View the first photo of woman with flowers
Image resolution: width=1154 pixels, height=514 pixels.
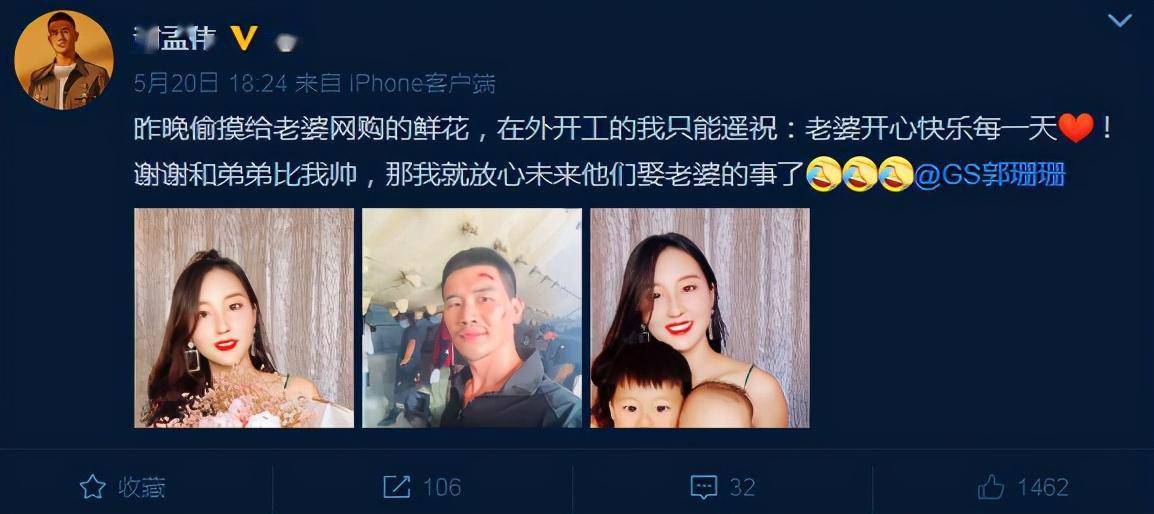coord(244,317)
